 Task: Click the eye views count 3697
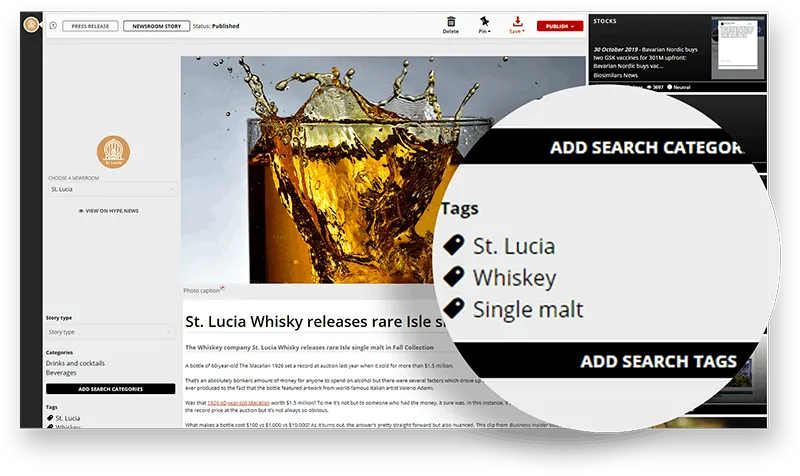(x=655, y=87)
